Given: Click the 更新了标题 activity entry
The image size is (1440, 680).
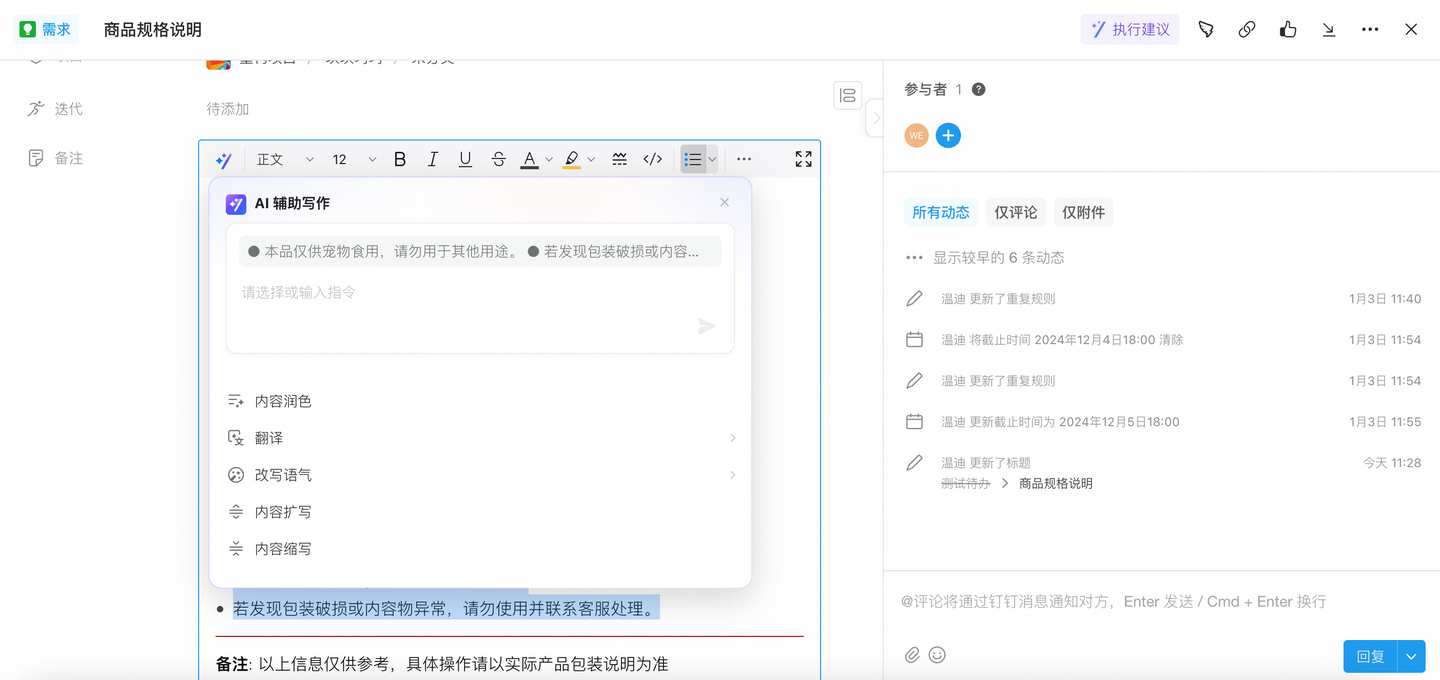Looking at the screenshot, I should (986, 462).
